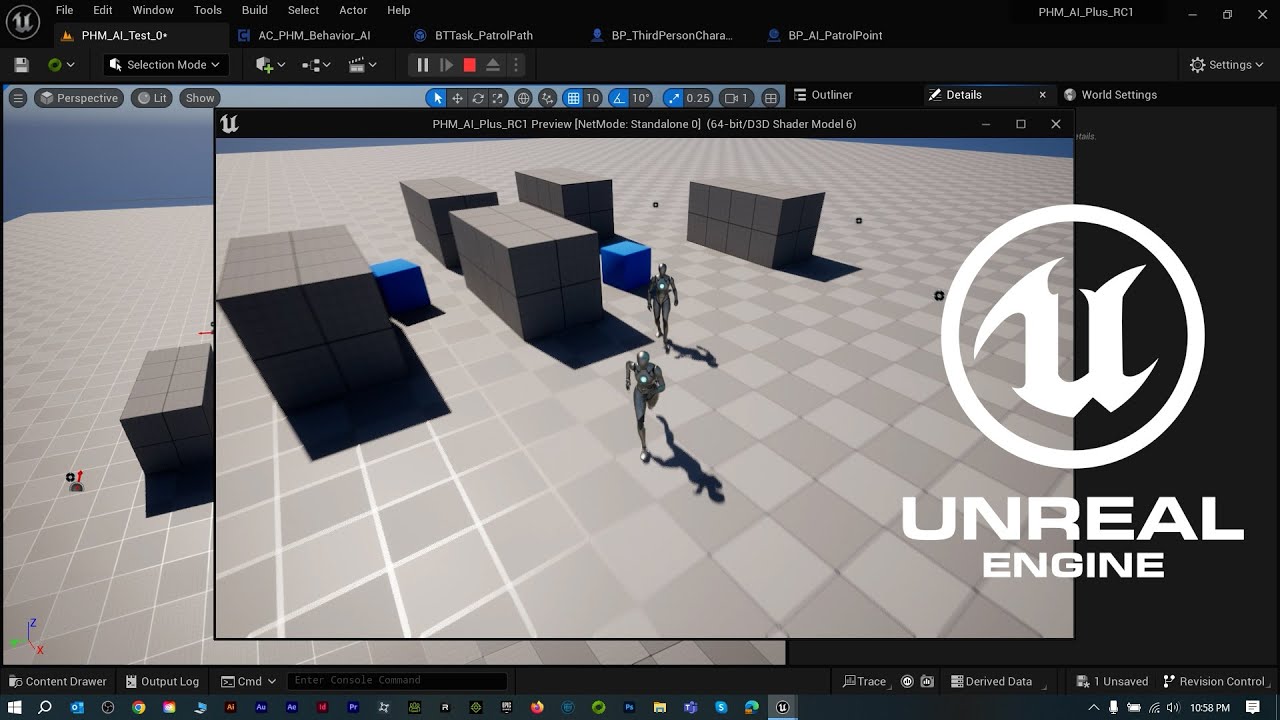This screenshot has width=1280, height=720.
Task: Stop the play session with the red square
Action: (x=469, y=65)
